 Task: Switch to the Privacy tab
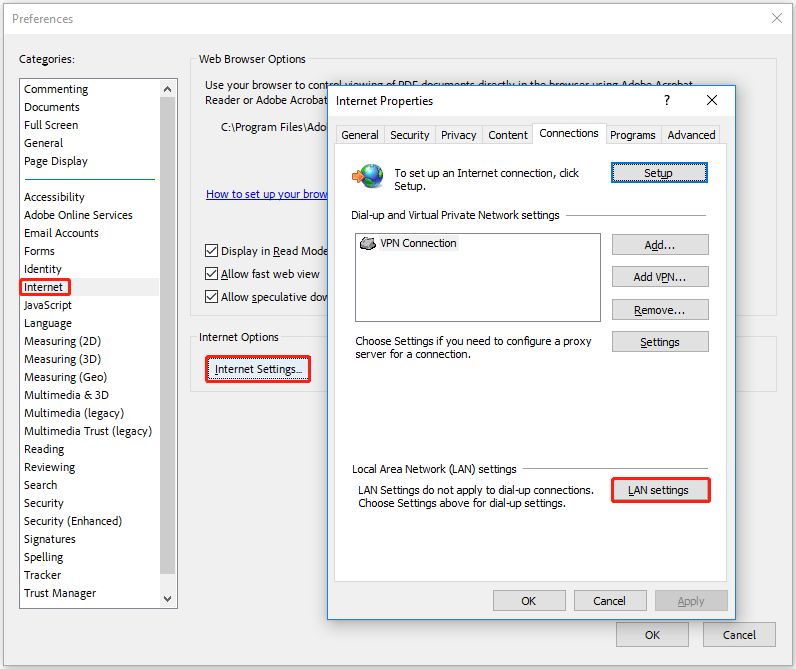458,135
